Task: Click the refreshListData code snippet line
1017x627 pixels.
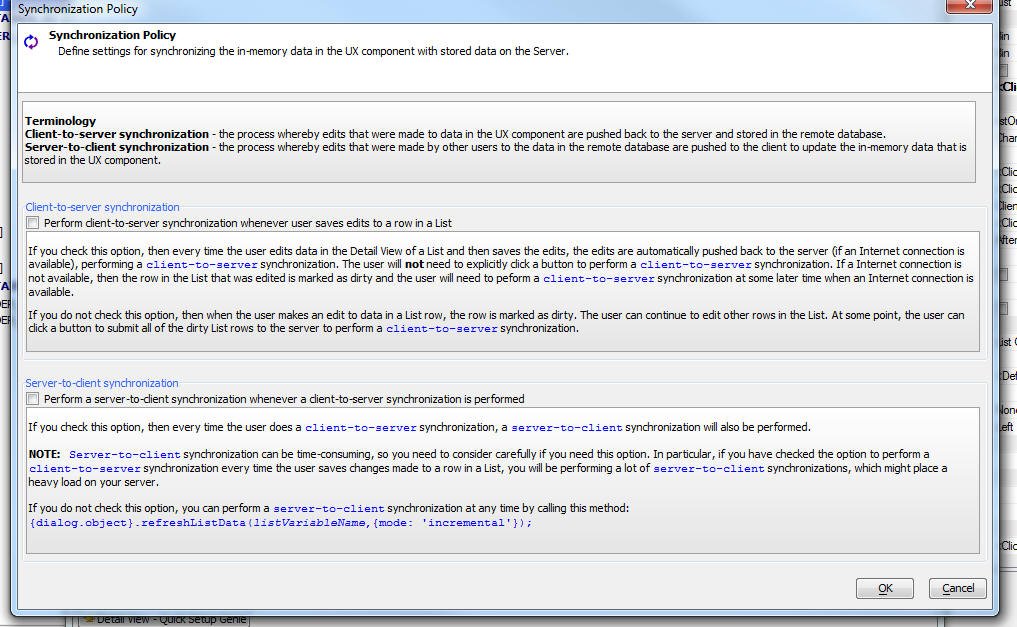Action: 281,522
